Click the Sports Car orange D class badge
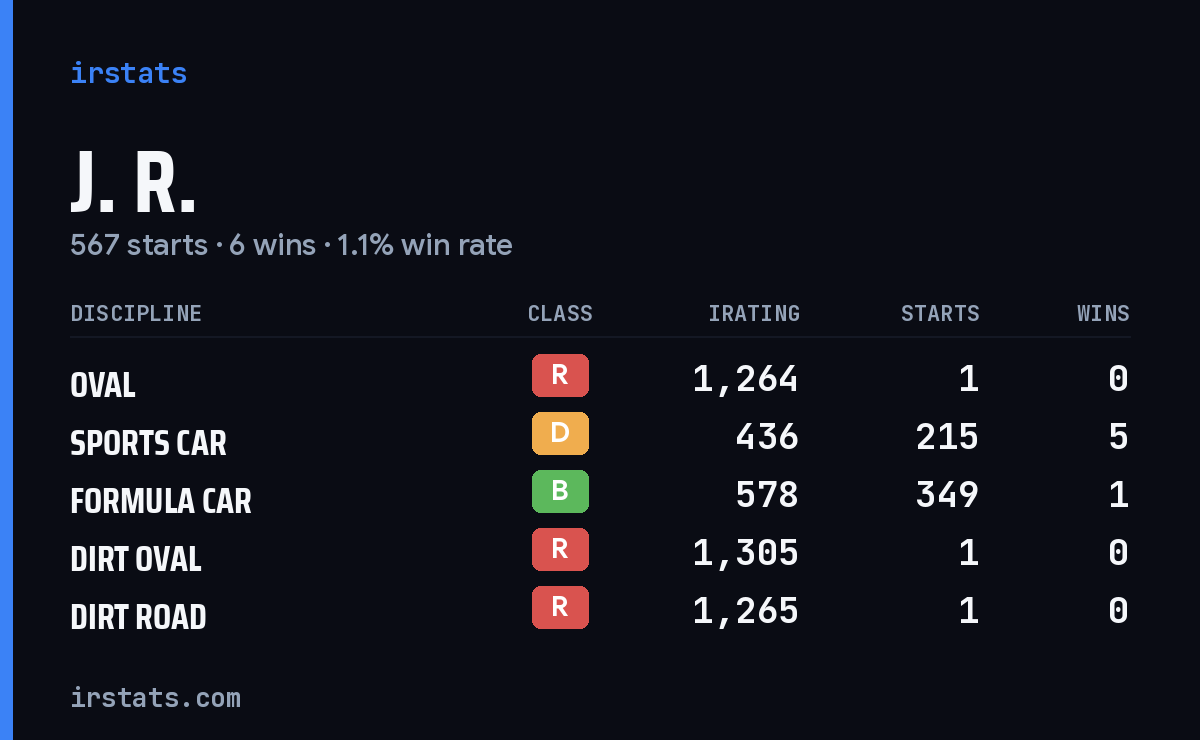The width and height of the screenshot is (1200, 740). pos(560,434)
